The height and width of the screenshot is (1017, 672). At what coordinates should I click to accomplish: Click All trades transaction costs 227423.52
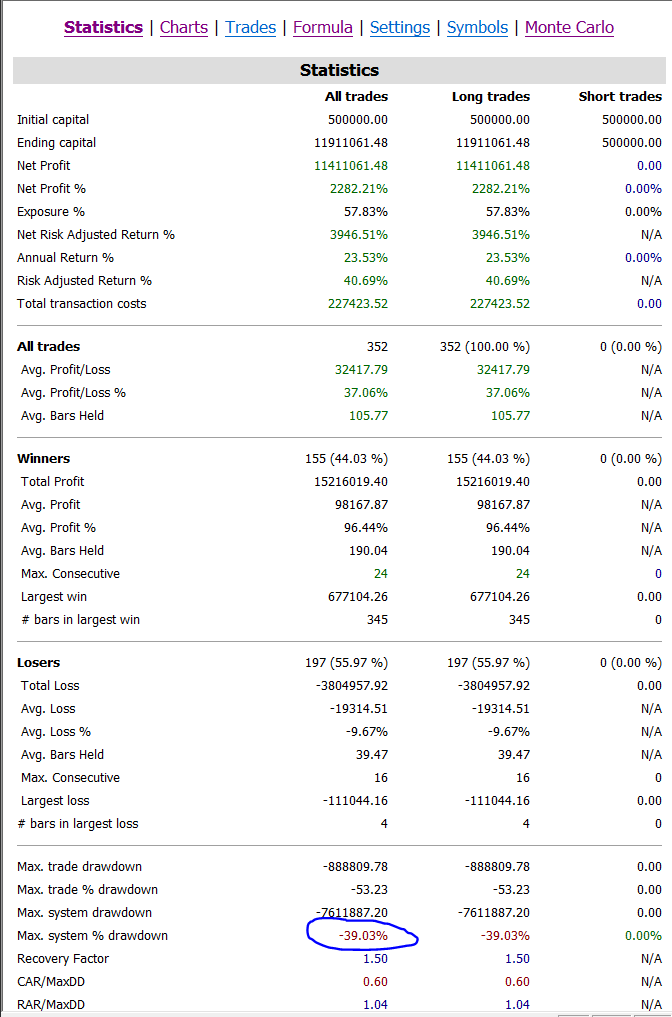pos(358,304)
